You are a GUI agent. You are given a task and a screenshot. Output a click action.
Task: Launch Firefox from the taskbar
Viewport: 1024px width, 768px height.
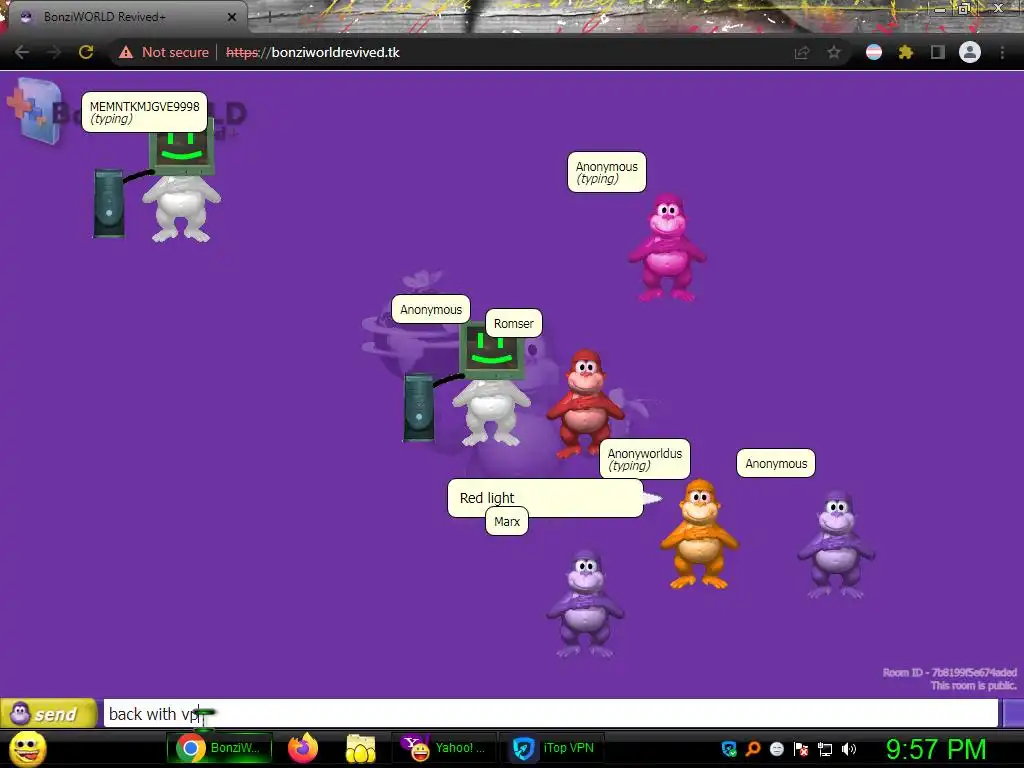302,748
